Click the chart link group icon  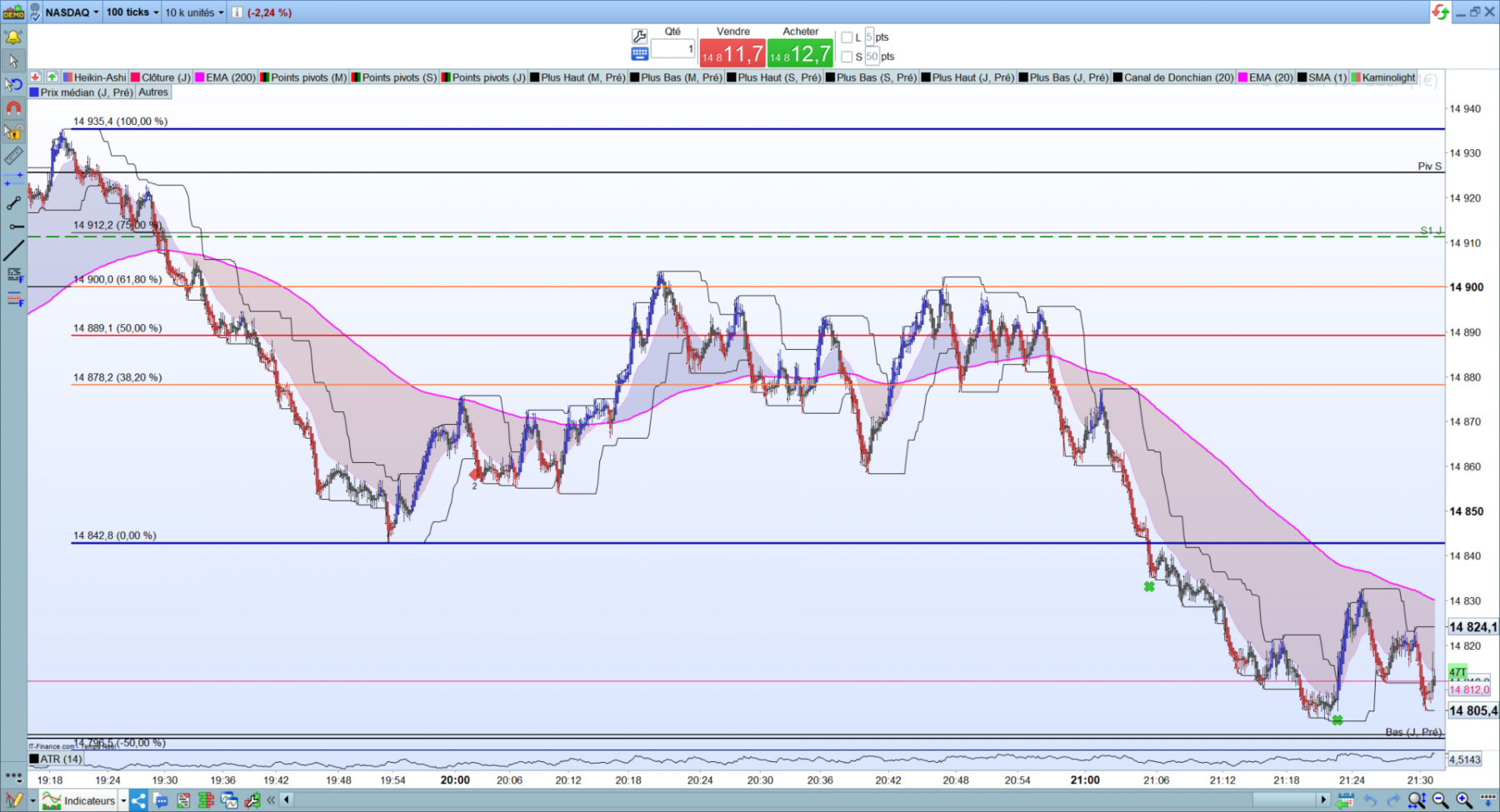pyautogui.click(x=35, y=12)
